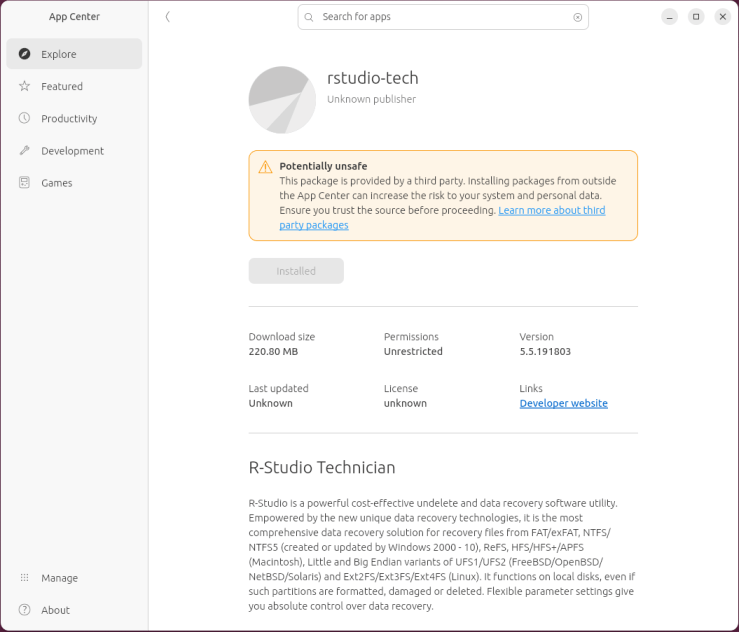739x632 pixels.
Task: Switch to Productivity category
Action: tap(74, 118)
